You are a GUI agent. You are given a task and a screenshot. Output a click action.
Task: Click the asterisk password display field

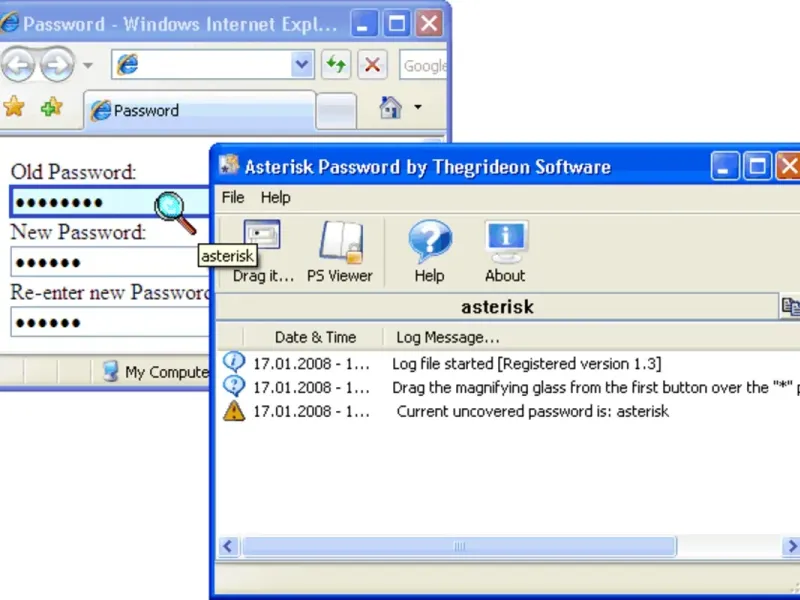(x=497, y=307)
